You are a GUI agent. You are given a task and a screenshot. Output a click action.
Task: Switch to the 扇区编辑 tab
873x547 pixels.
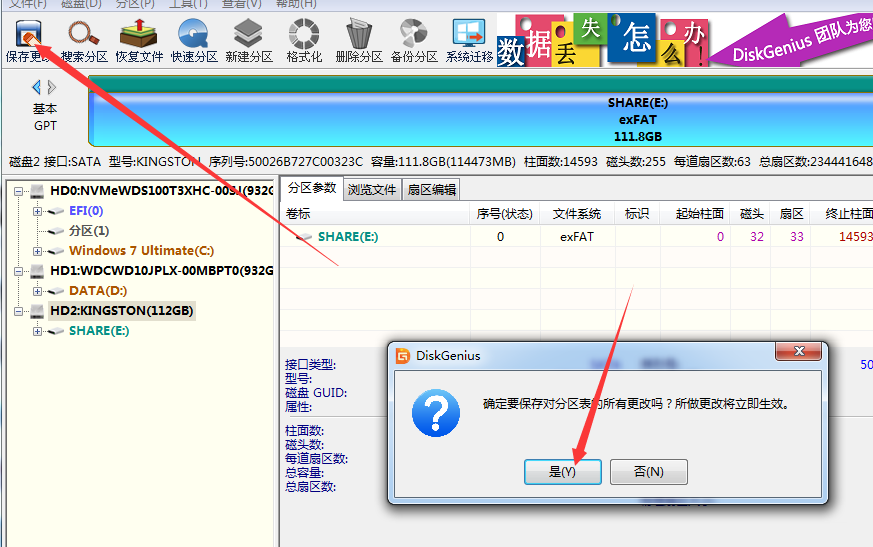[x=432, y=190]
